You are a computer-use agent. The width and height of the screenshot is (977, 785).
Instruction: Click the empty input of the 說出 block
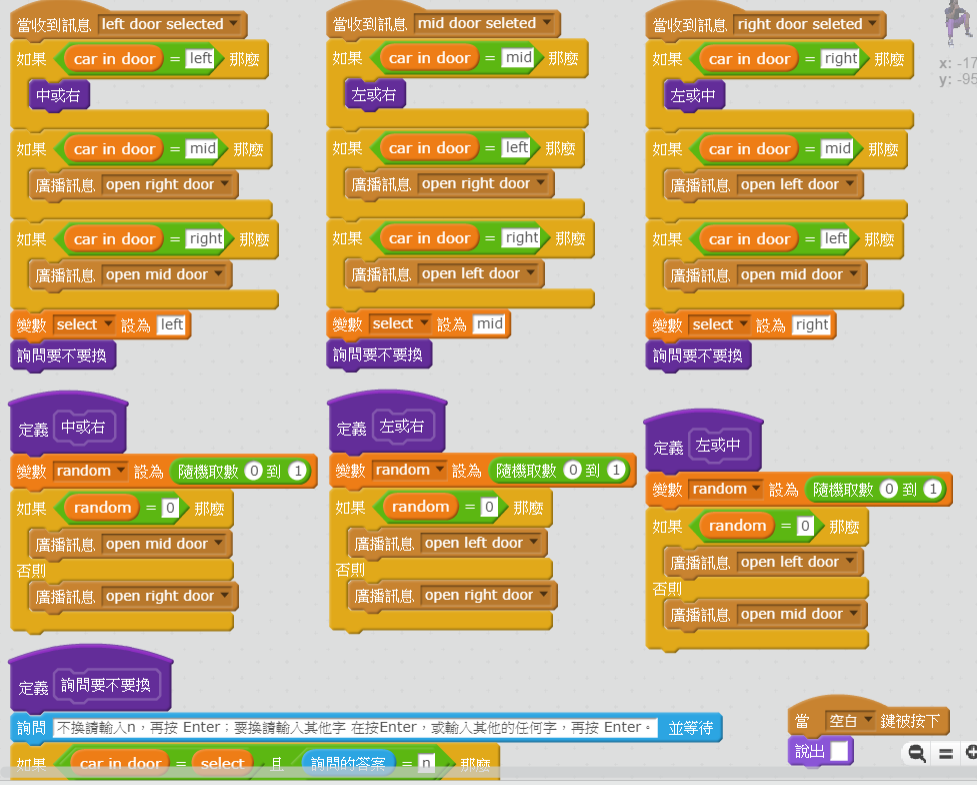coord(840,751)
